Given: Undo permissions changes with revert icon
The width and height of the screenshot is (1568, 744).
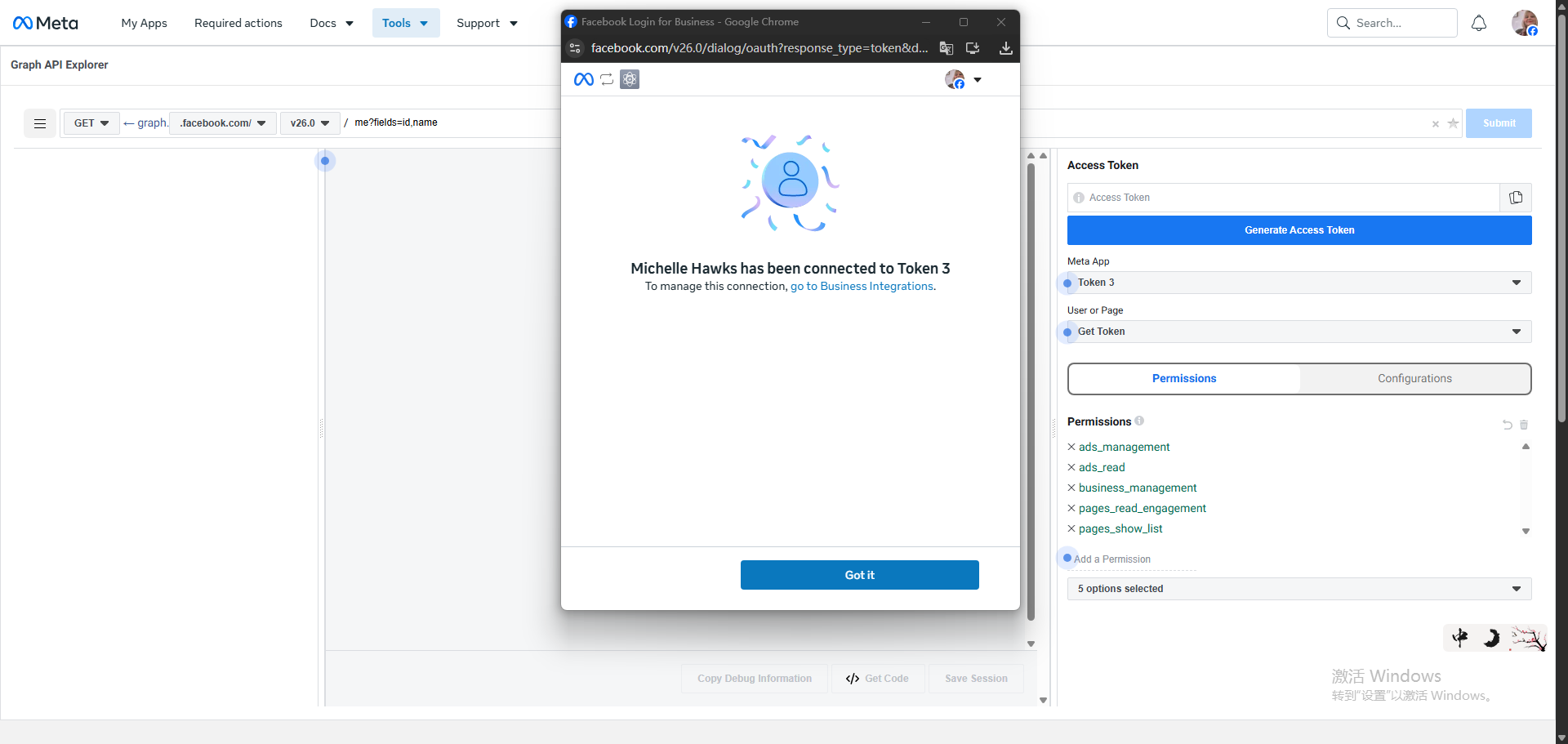Looking at the screenshot, I should coord(1508,425).
